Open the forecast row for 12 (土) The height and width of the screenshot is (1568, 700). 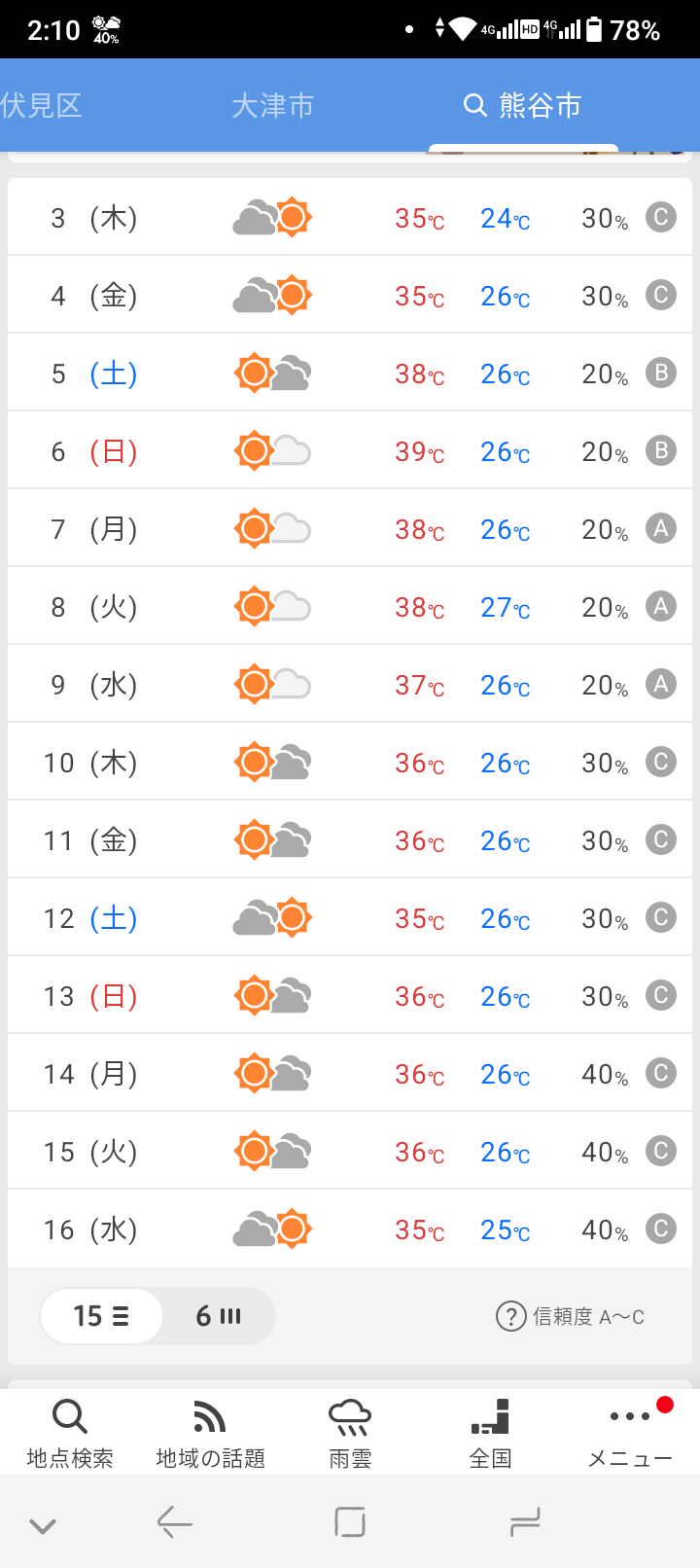click(x=350, y=917)
